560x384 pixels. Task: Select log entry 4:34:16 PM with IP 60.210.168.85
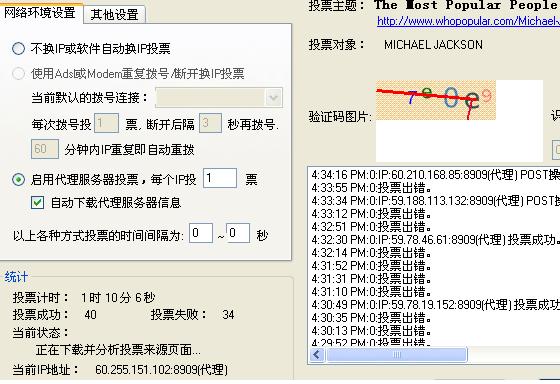pyautogui.click(x=435, y=175)
